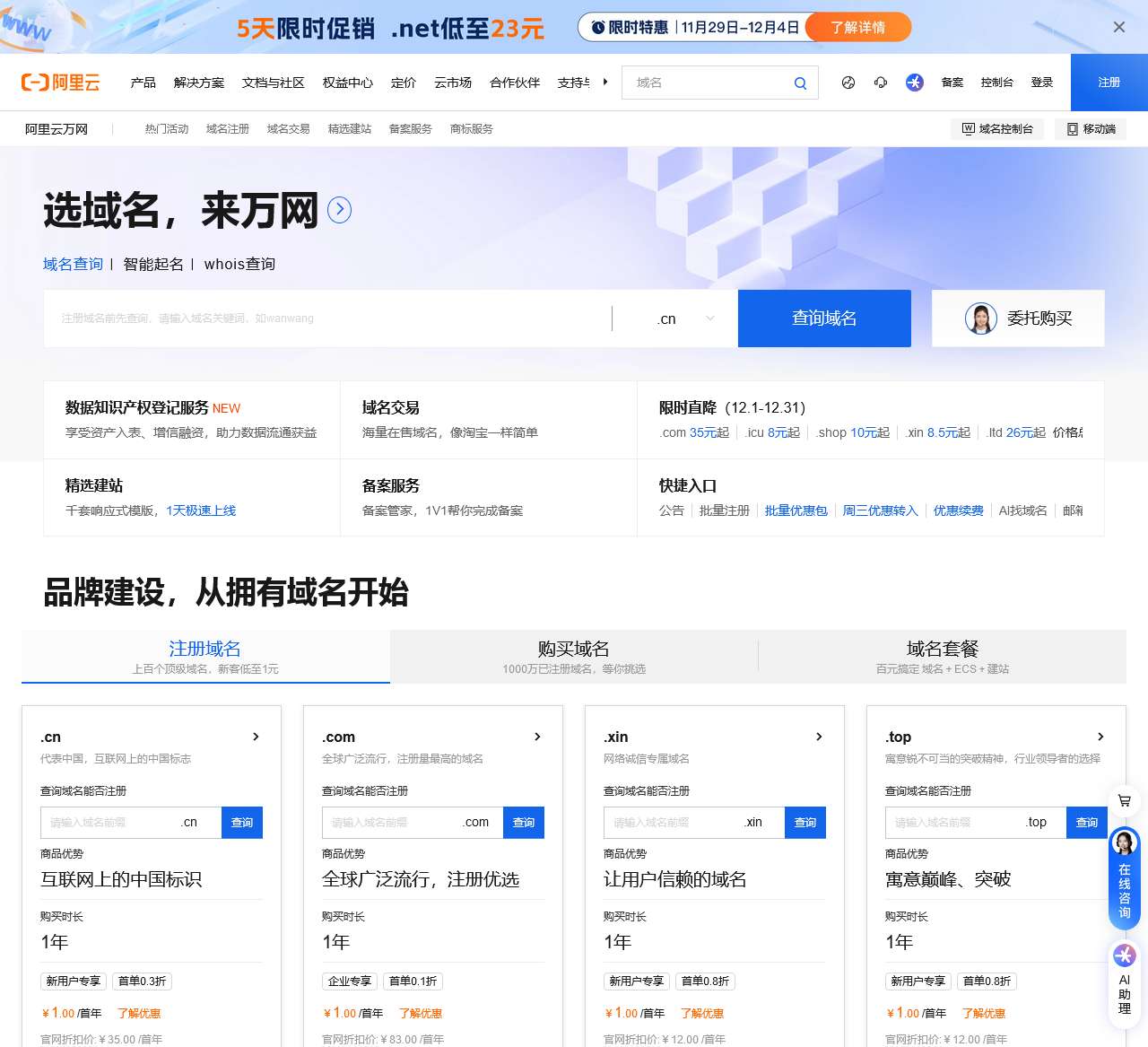1148x1047 pixels.
Task: Click the blue 查询域名 button
Action: click(824, 318)
